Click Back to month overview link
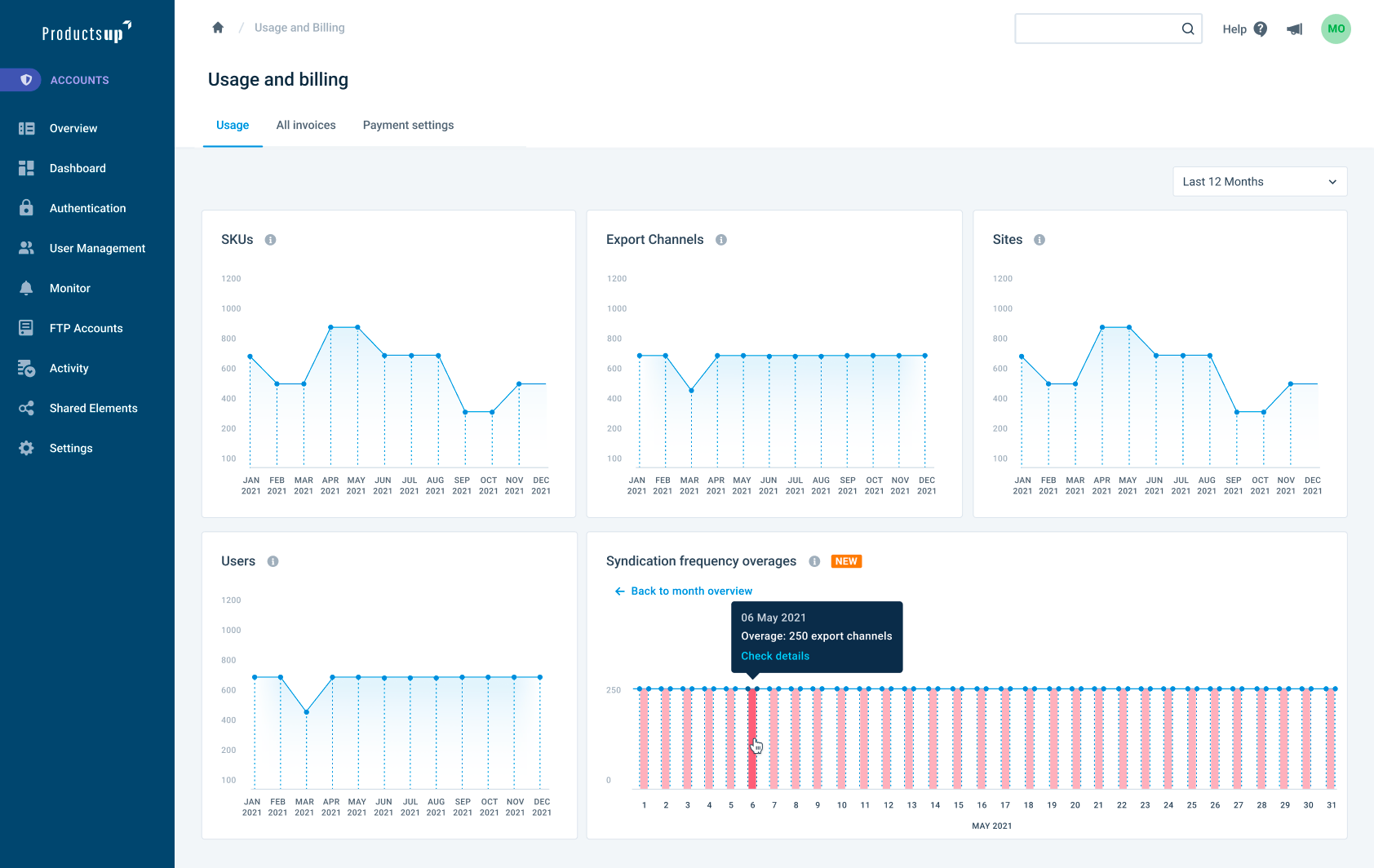The width and height of the screenshot is (1374, 868). 691,591
